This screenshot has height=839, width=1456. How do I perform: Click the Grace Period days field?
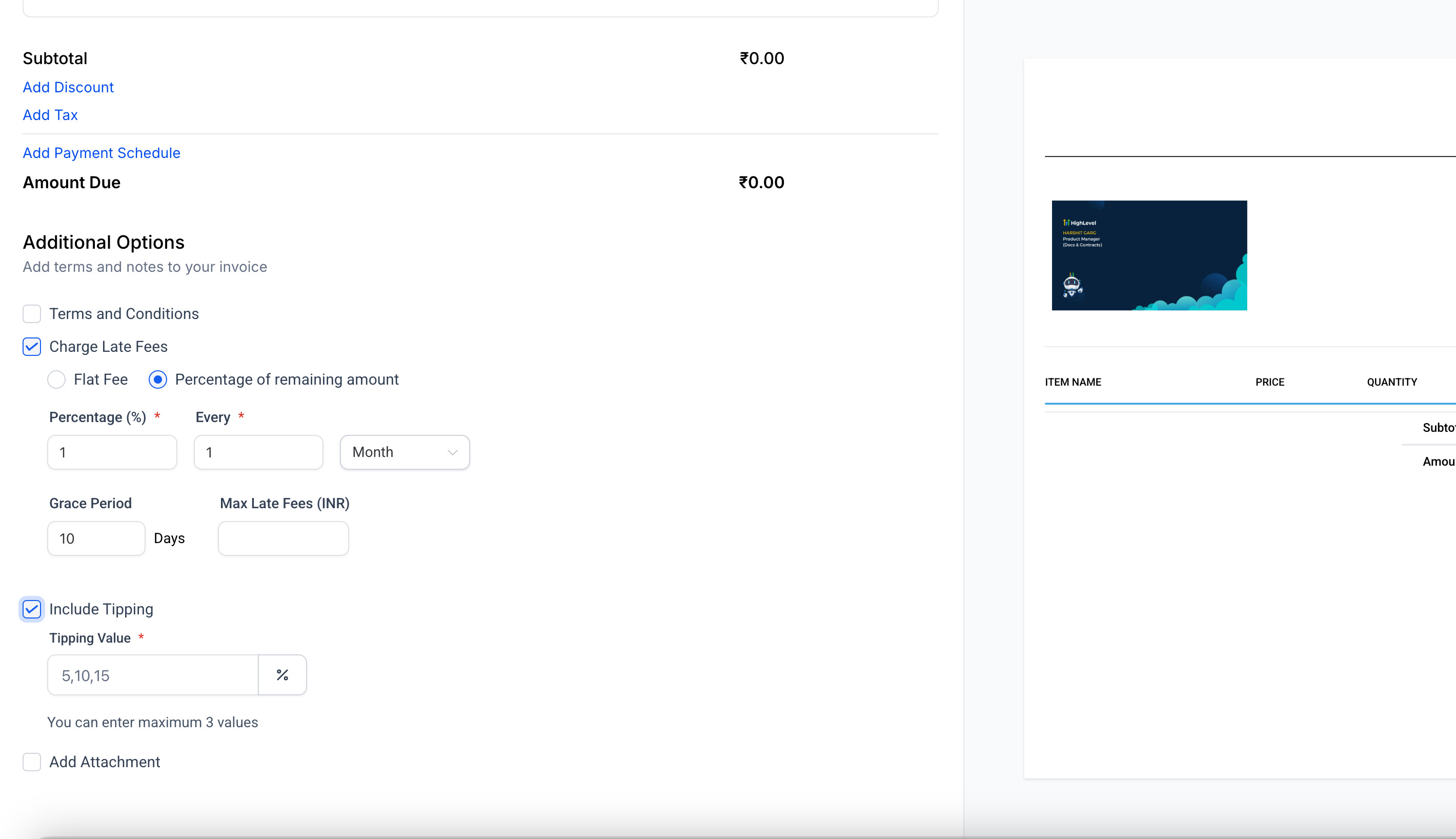pyautogui.click(x=96, y=538)
